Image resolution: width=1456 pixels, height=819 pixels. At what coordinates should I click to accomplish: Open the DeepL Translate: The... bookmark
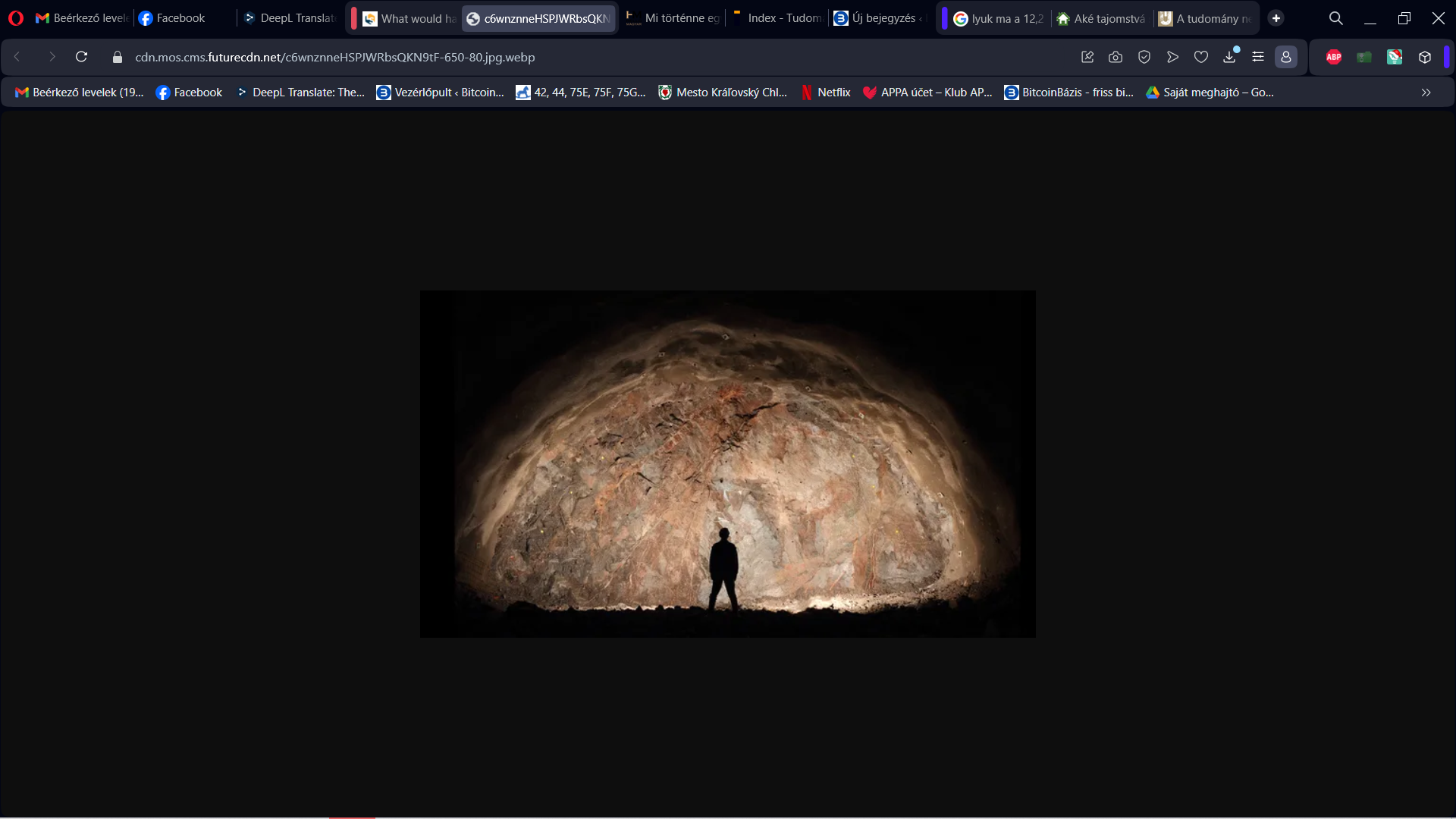pyautogui.click(x=300, y=93)
